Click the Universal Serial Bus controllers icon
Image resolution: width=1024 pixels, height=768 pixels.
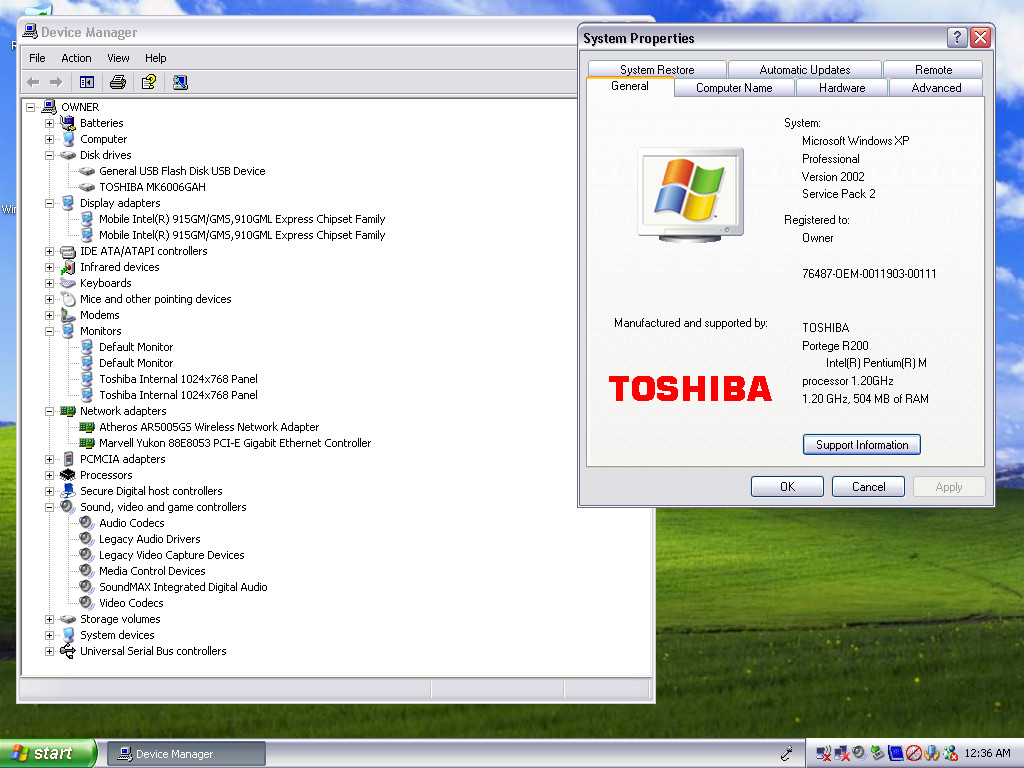pos(68,651)
